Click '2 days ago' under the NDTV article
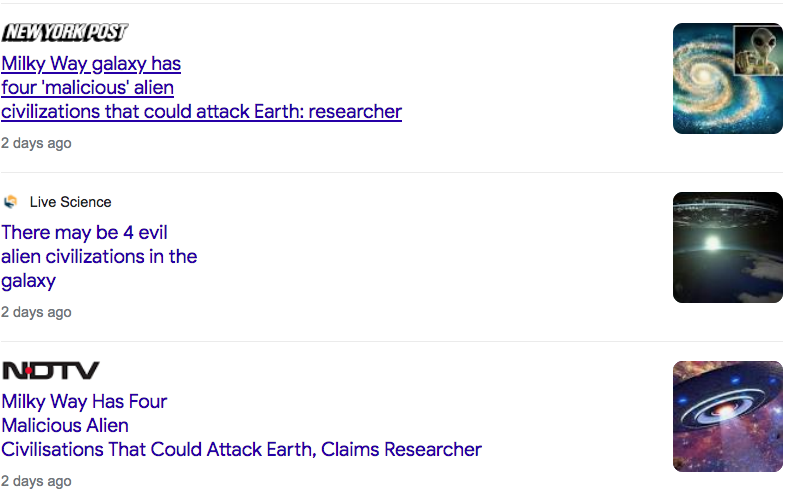 pyautogui.click(x=36, y=481)
